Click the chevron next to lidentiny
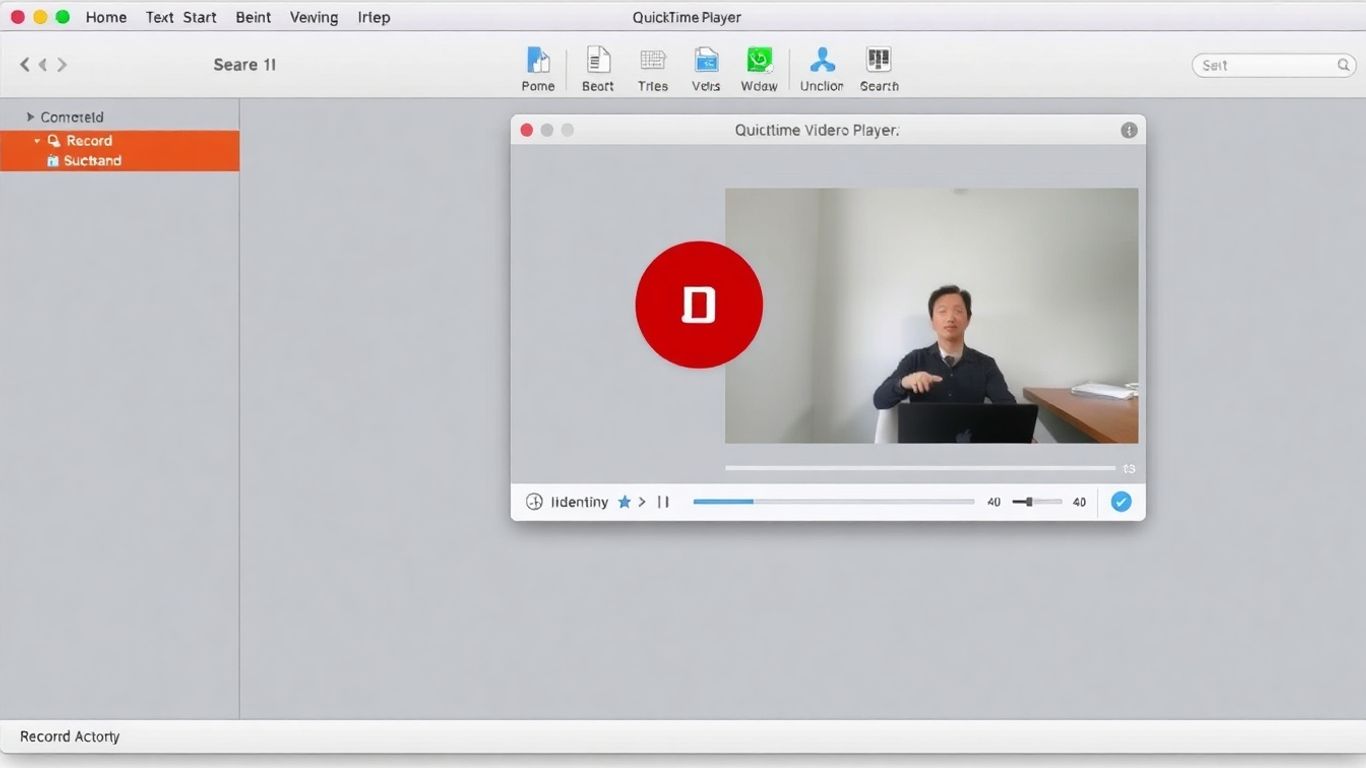 pos(642,501)
